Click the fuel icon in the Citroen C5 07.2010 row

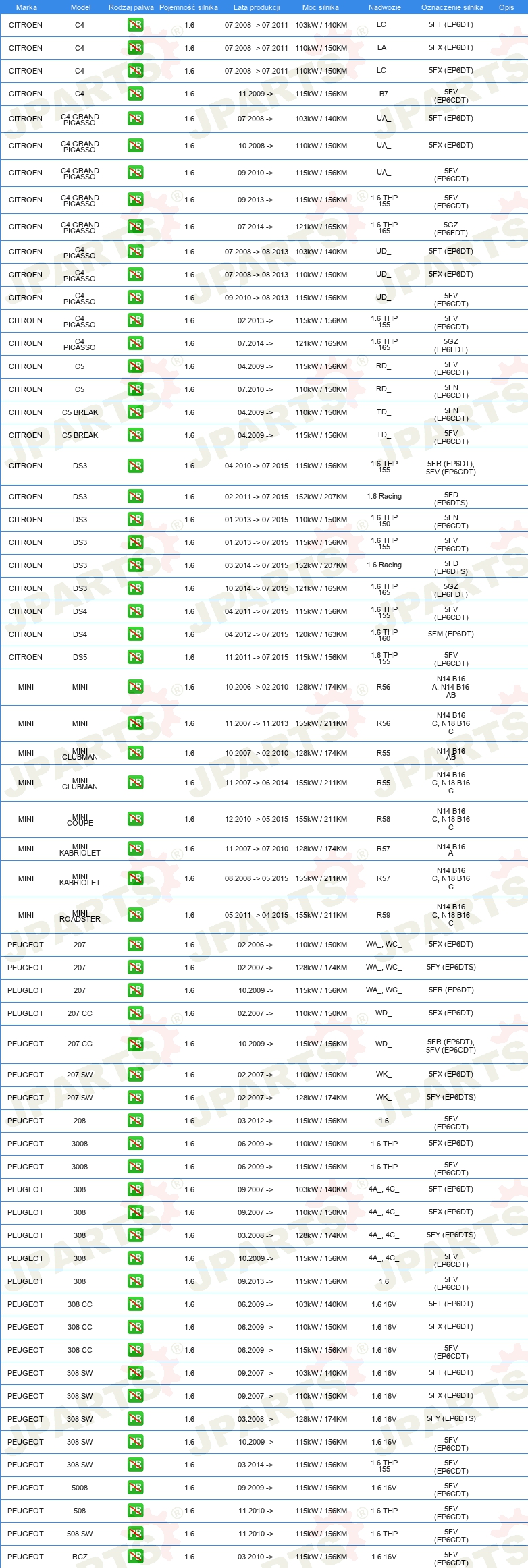click(135, 389)
